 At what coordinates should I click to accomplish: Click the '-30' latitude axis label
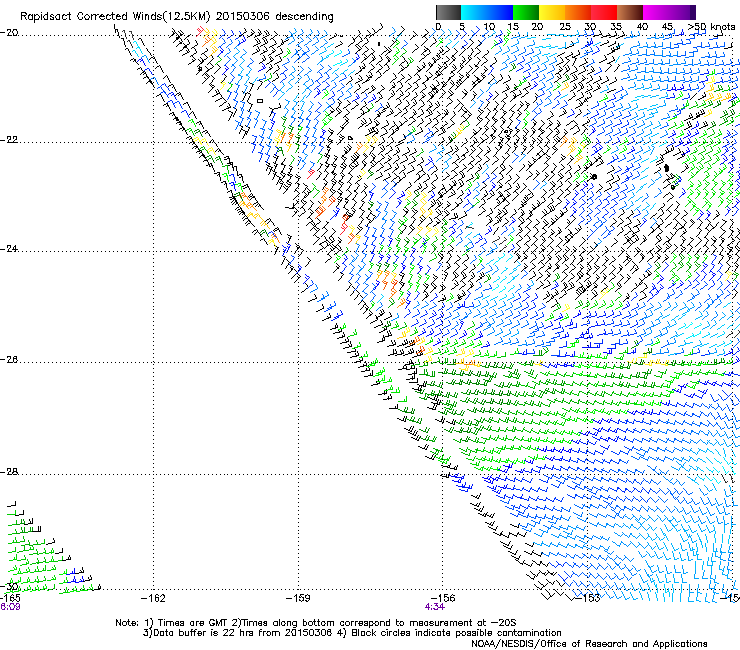(10, 587)
